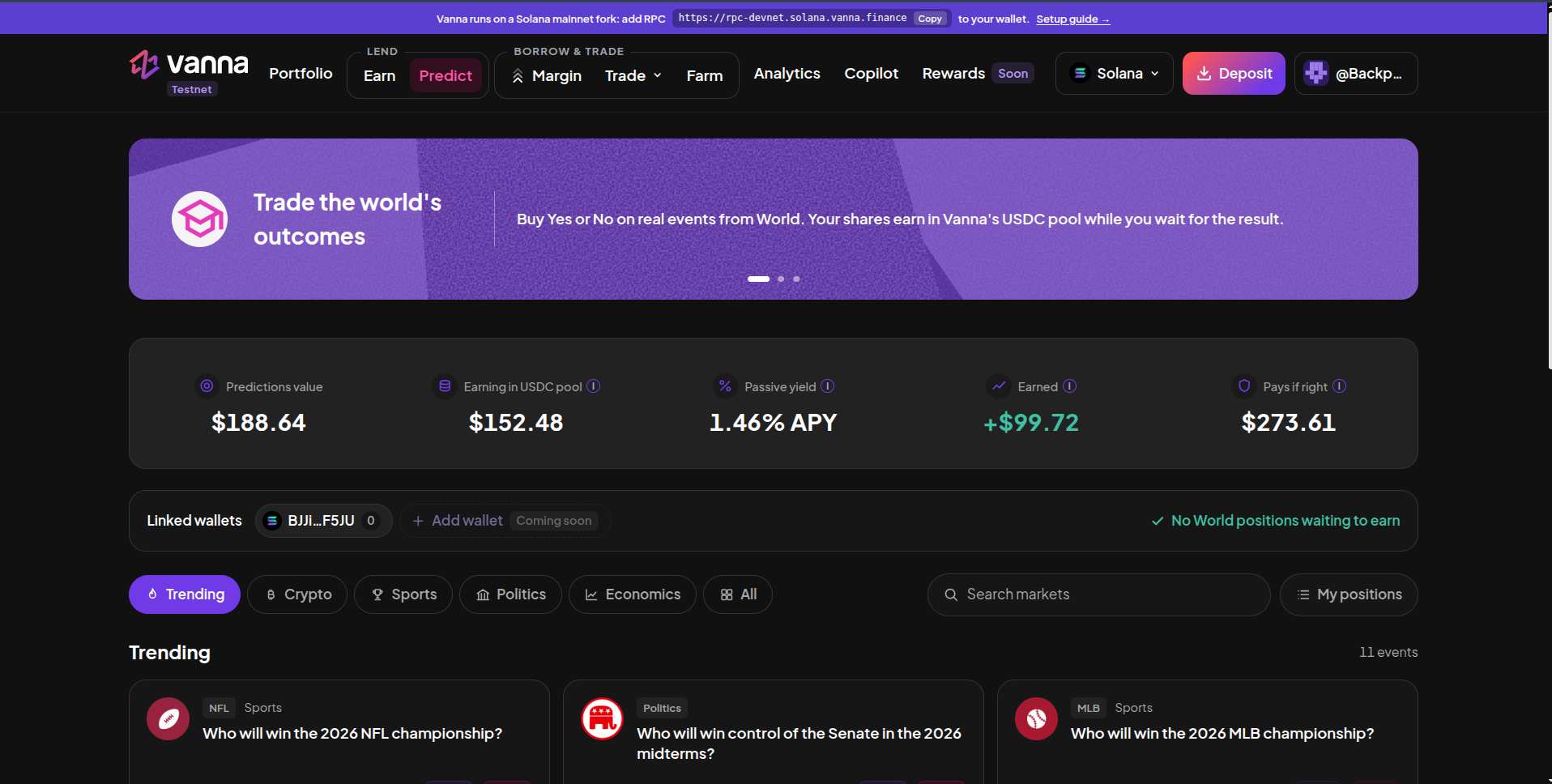The height and width of the screenshot is (784, 1552).
Task: Click the info icon beside Earning in USDC pool
Action: pos(594,386)
